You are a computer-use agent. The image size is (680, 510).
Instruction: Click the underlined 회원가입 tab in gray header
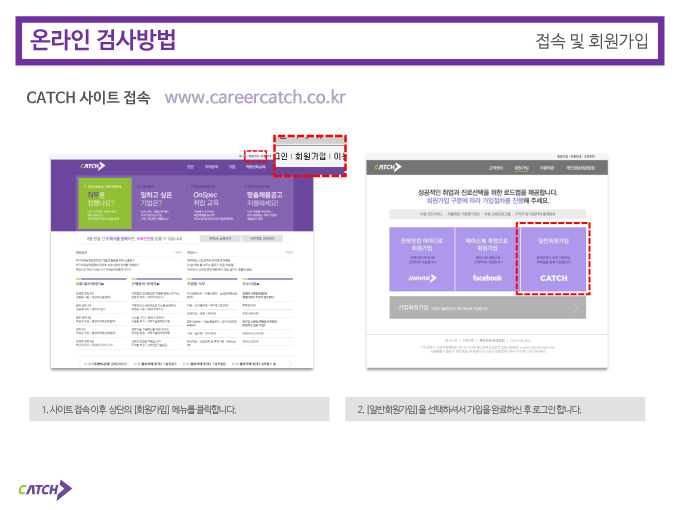coord(521,168)
